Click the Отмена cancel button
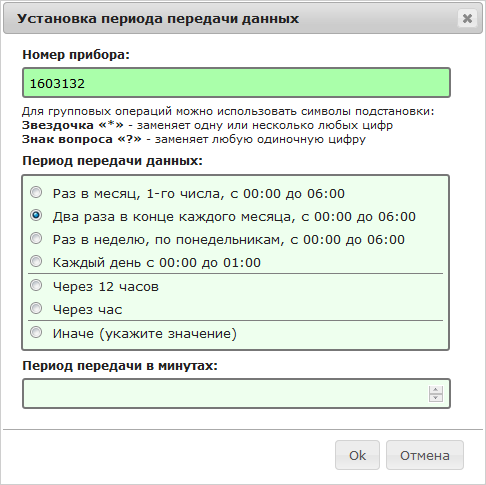 [425, 455]
